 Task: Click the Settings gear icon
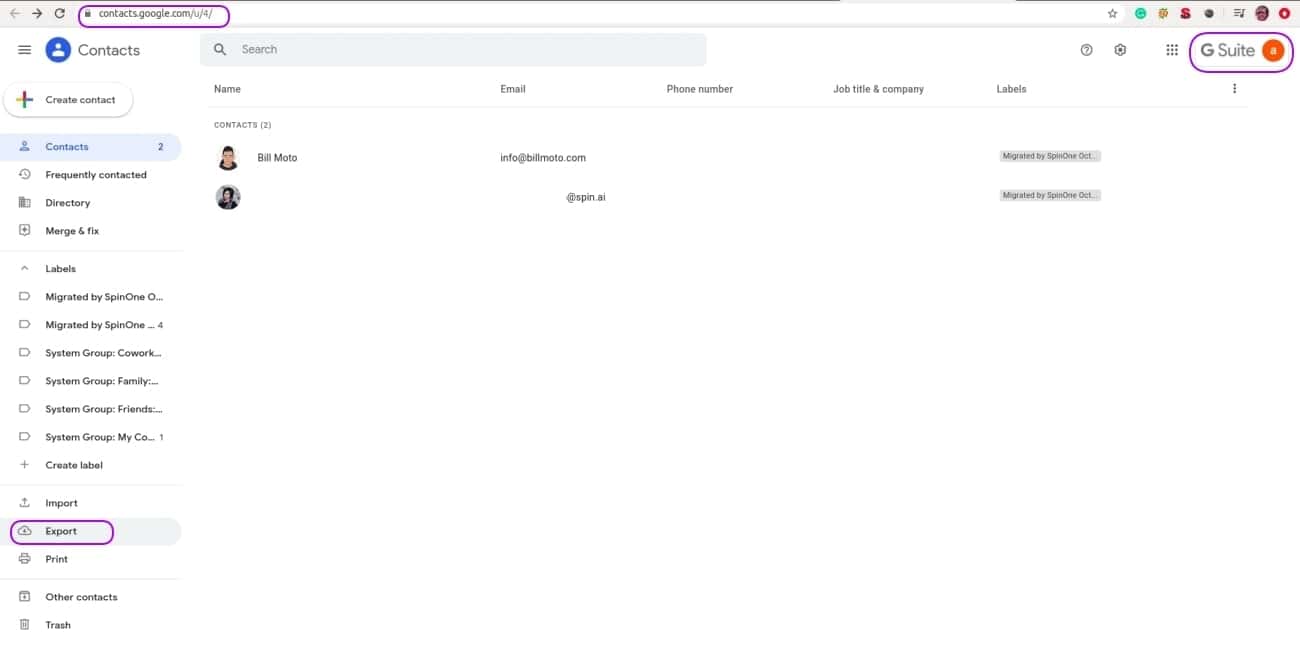click(1120, 49)
